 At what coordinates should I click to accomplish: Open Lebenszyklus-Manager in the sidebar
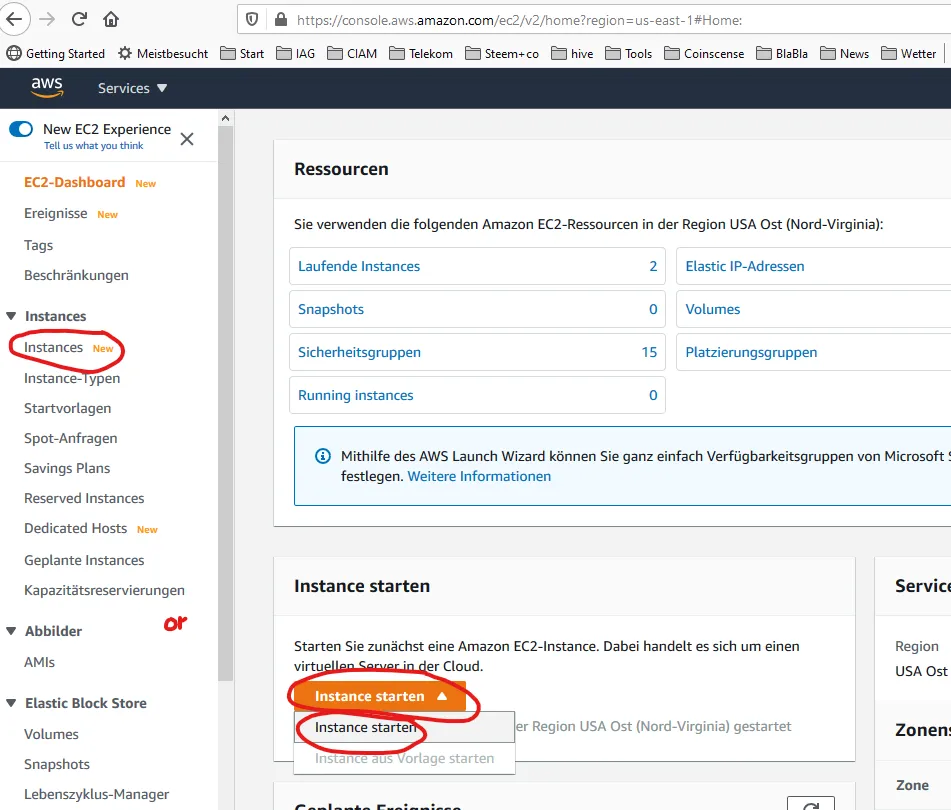click(96, 794)
